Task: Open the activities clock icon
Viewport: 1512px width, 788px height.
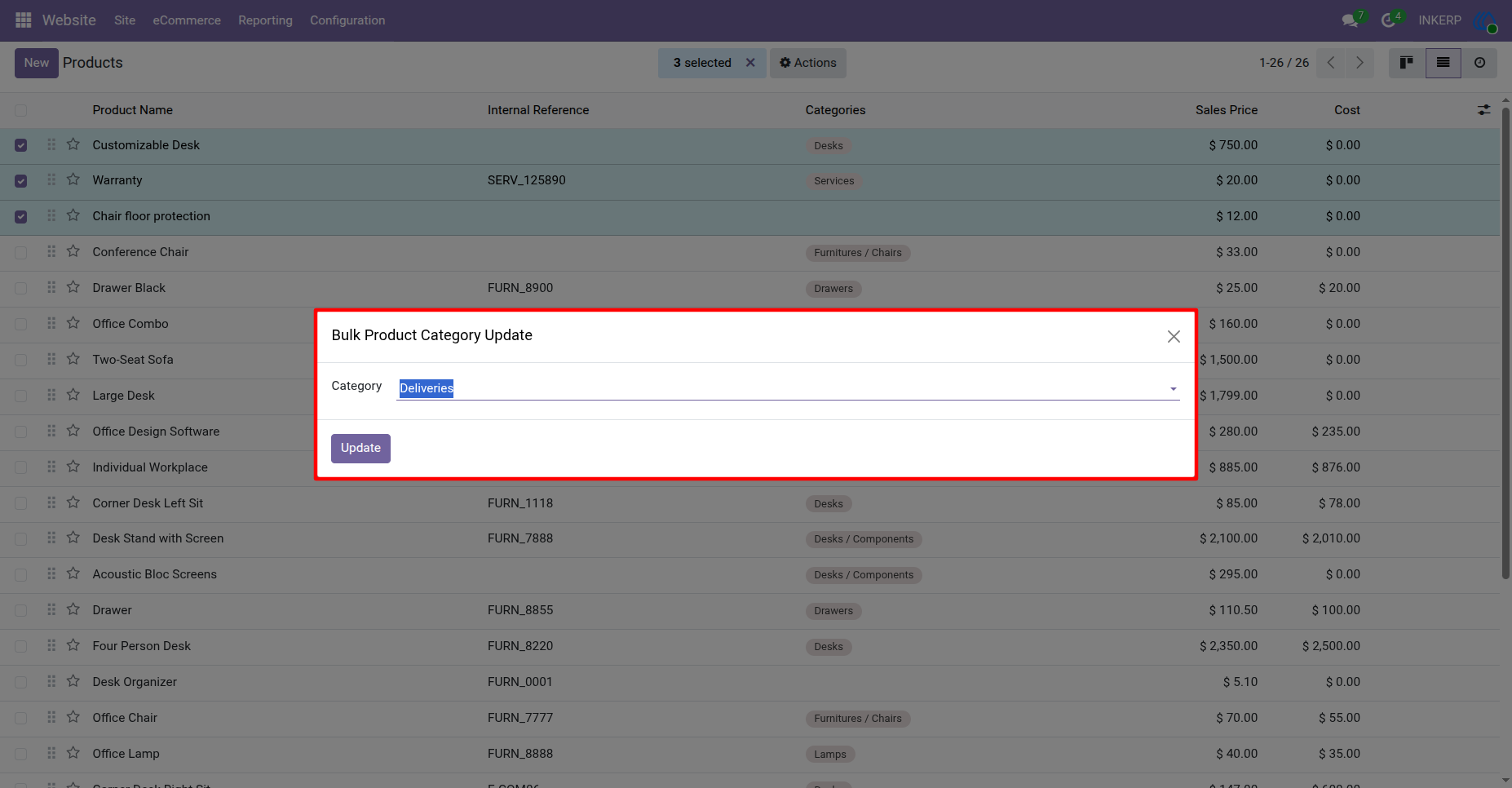Action: point(1389,20)
